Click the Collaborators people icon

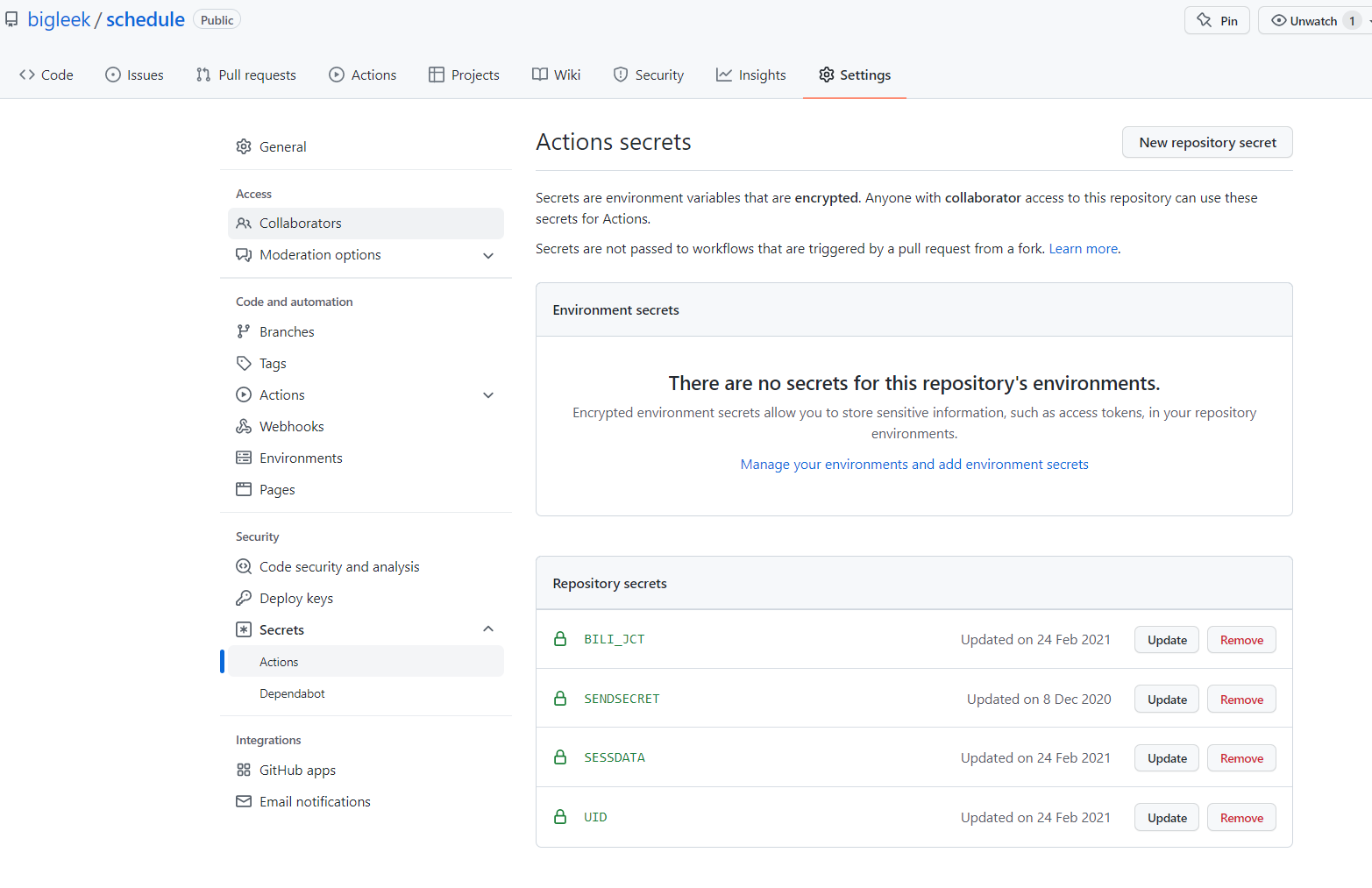coord(244,223)
